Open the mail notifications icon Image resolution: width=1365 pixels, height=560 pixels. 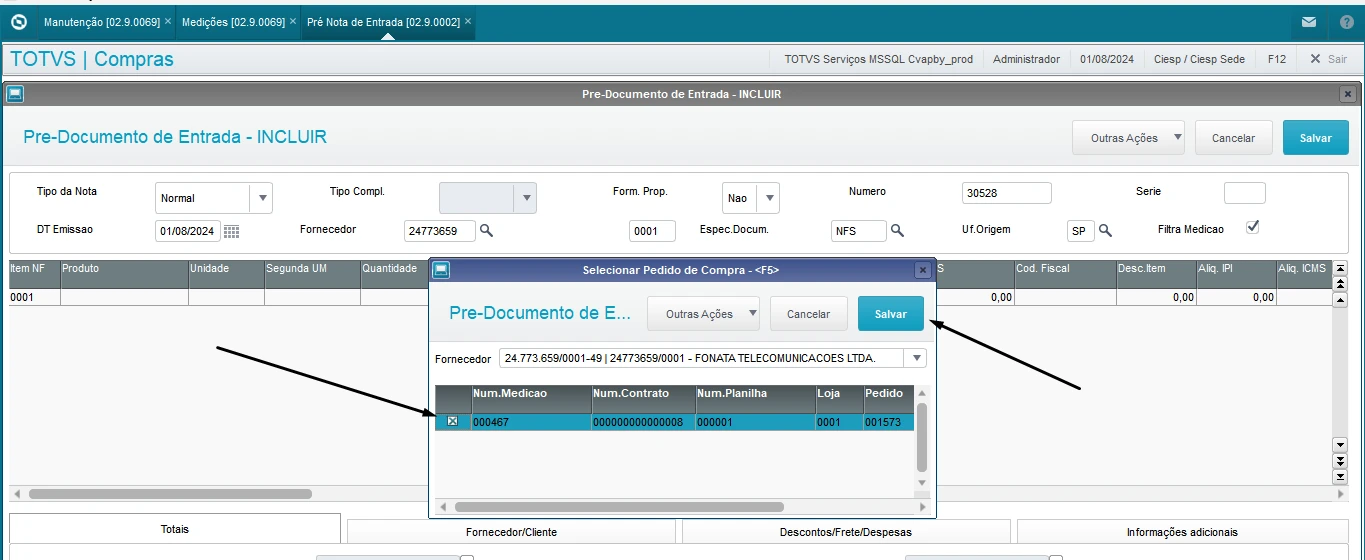1308,21
